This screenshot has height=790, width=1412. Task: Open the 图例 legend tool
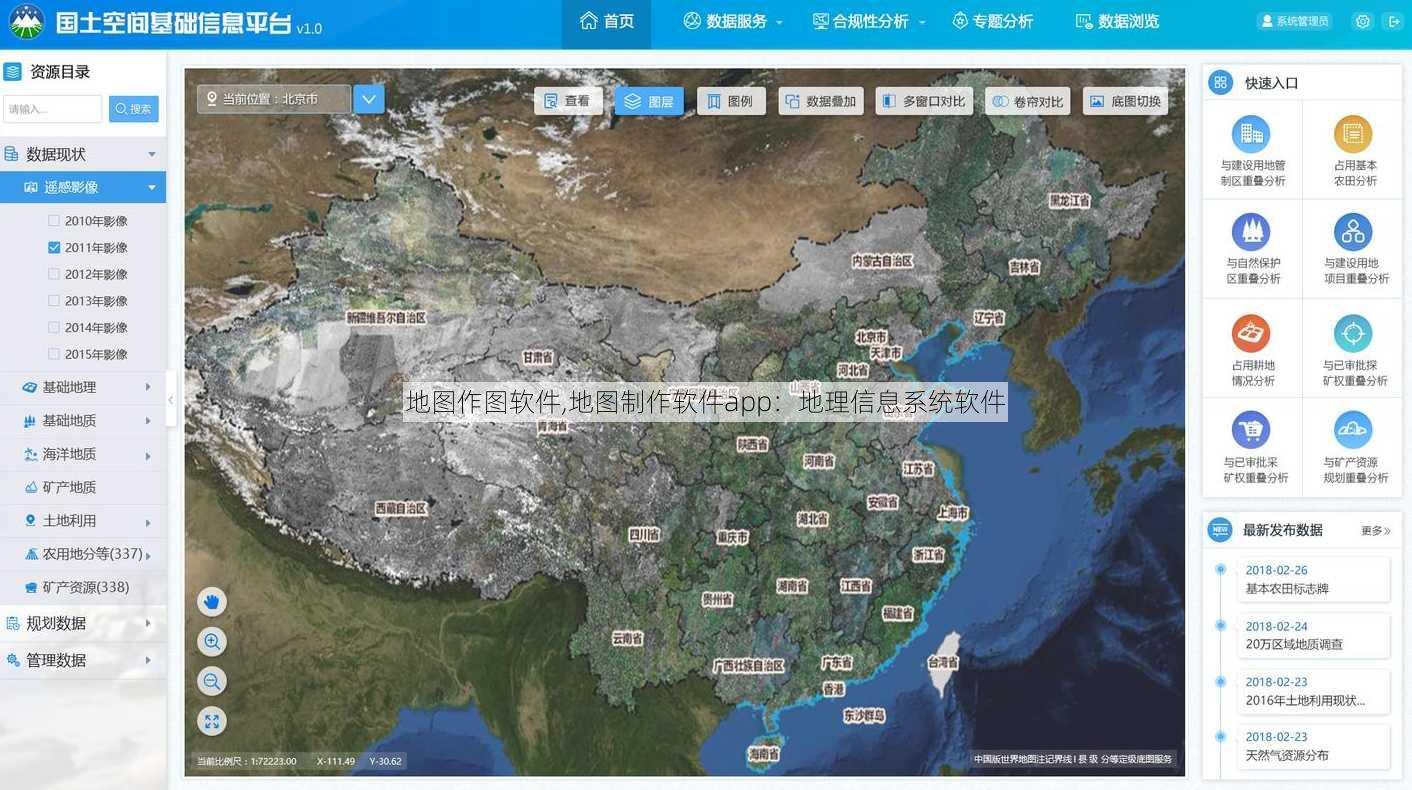tap(731, 101)
